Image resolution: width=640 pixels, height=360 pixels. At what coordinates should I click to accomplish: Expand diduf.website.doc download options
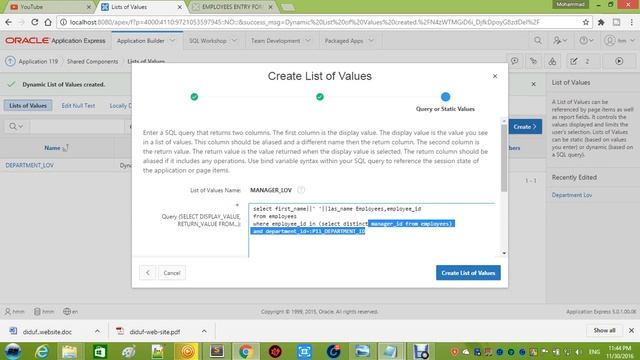[x=97, y=331]
